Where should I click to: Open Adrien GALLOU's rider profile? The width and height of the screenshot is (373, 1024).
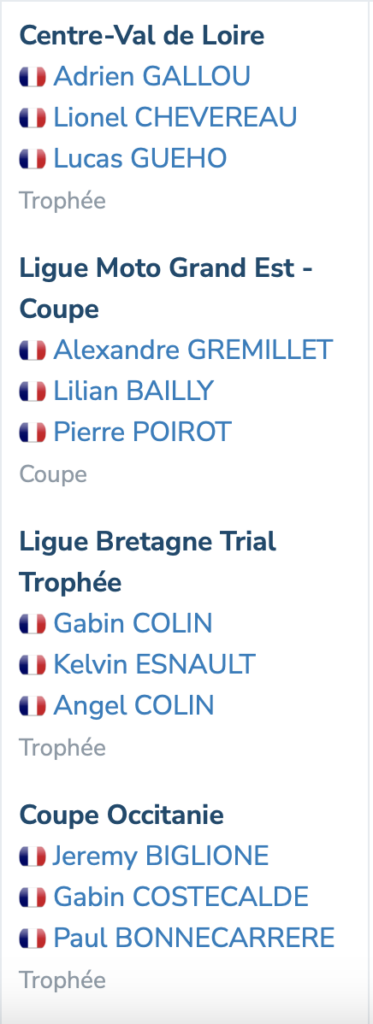pos(152,77)
